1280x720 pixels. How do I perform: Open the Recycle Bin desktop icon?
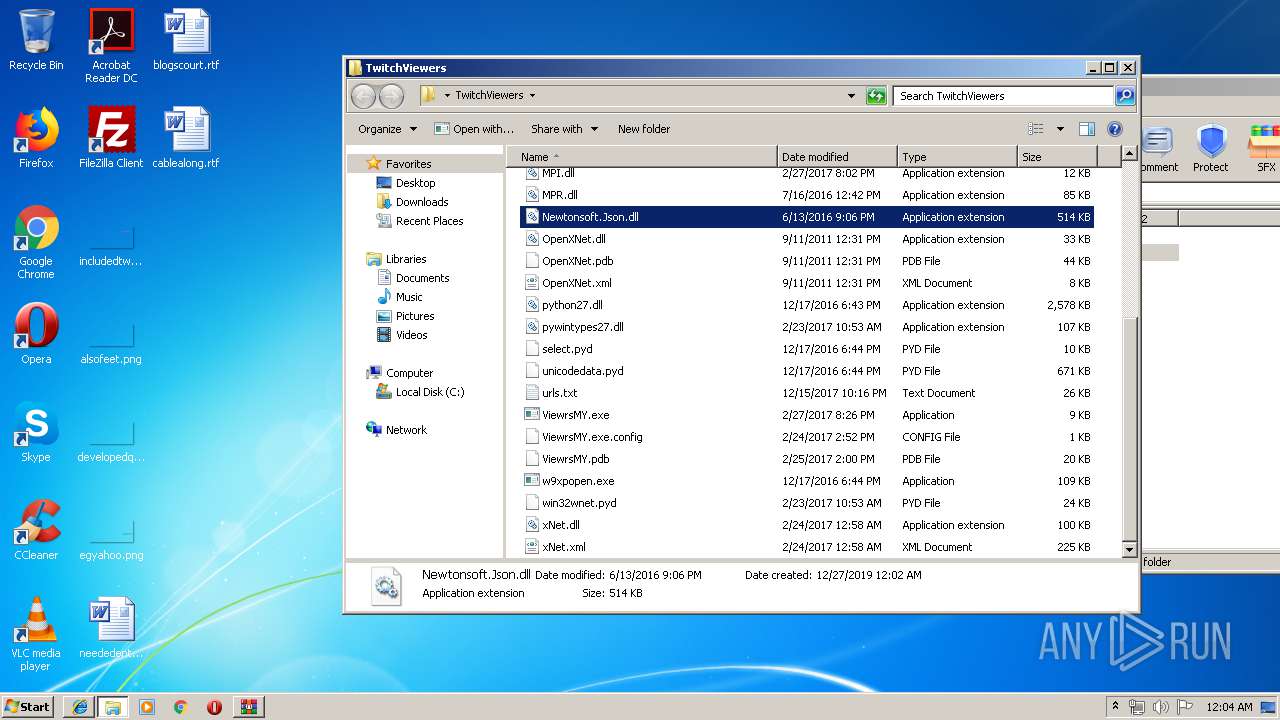pos(36,40)
